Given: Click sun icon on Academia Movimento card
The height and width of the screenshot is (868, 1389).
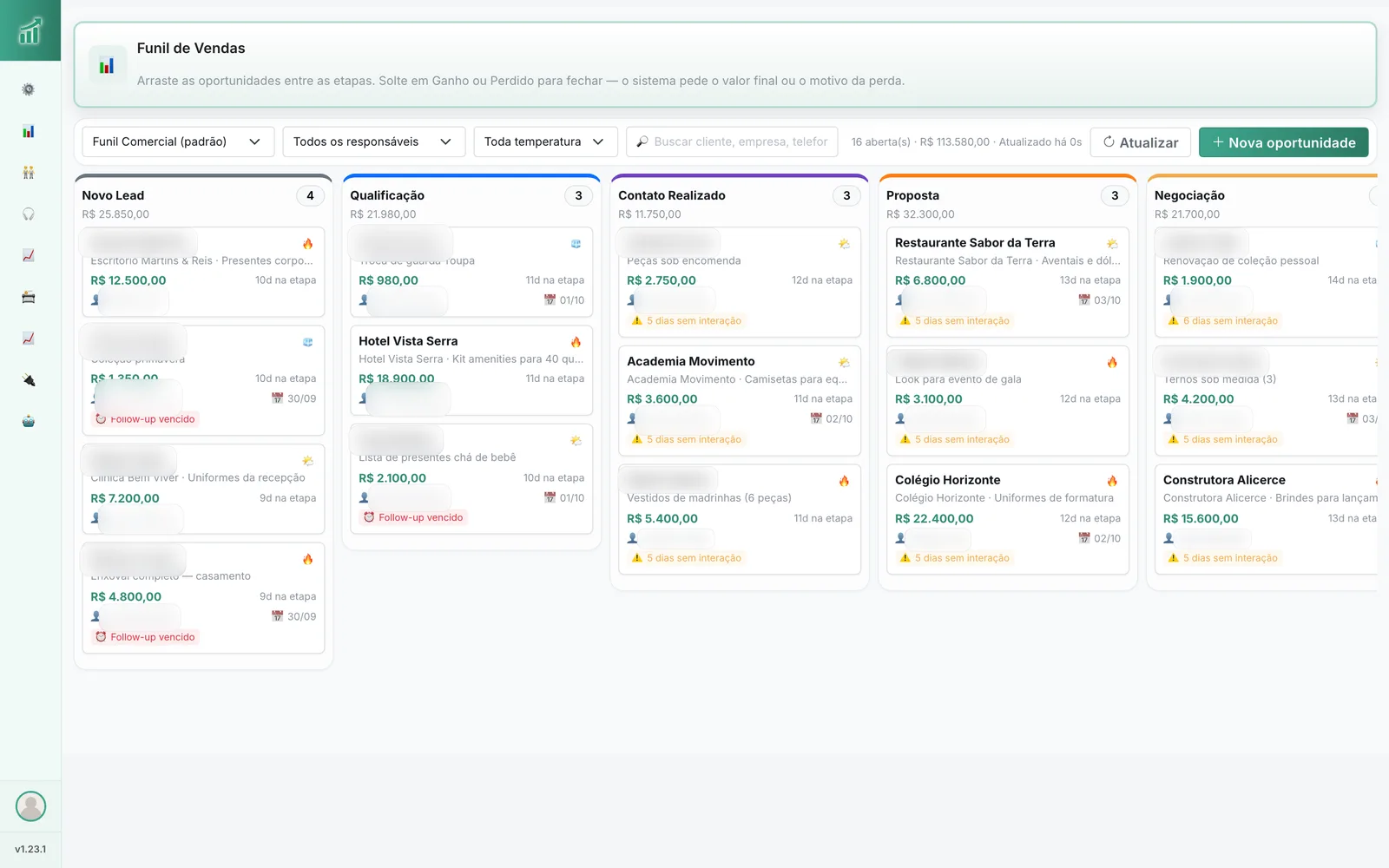Looking at the screenshot, I should coord(844,362).
